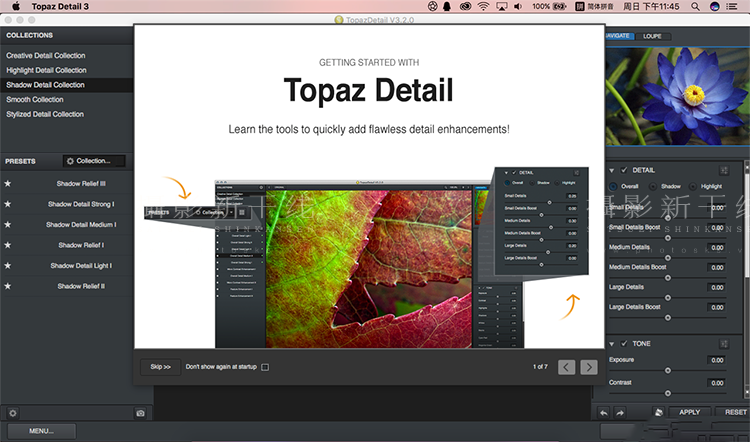Click the previous page arrow in tutorial
This screenshot has height=442, width=750.
pos(566,367)
